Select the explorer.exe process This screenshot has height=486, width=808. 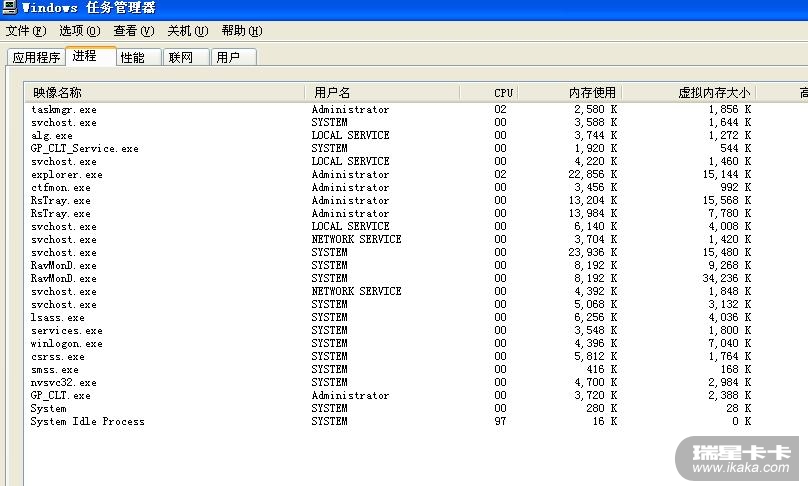[x=66, y=175]
